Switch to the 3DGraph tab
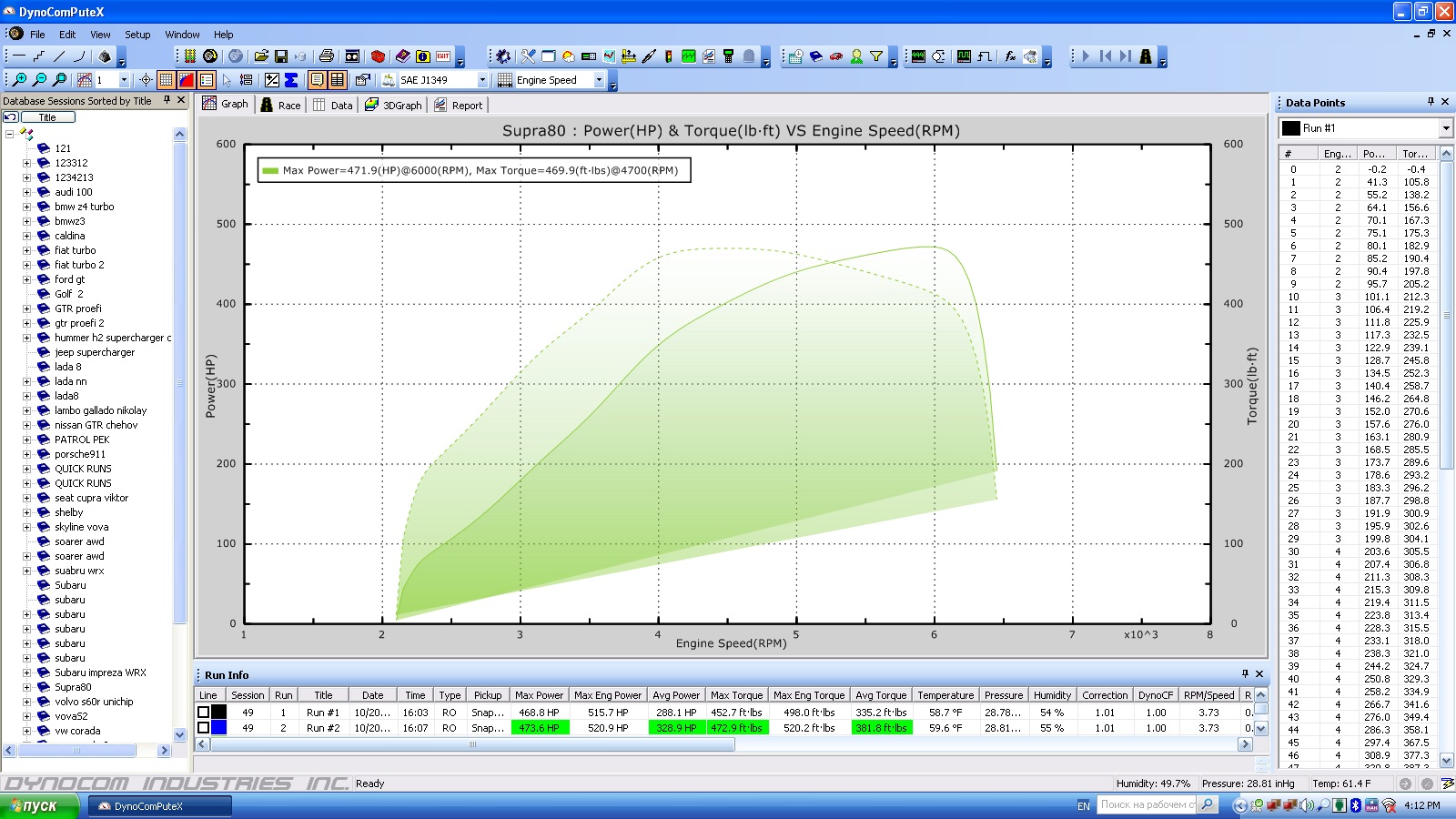This screenshot has width=1456, height=819. pyautogui.click(x=393, y=105)
